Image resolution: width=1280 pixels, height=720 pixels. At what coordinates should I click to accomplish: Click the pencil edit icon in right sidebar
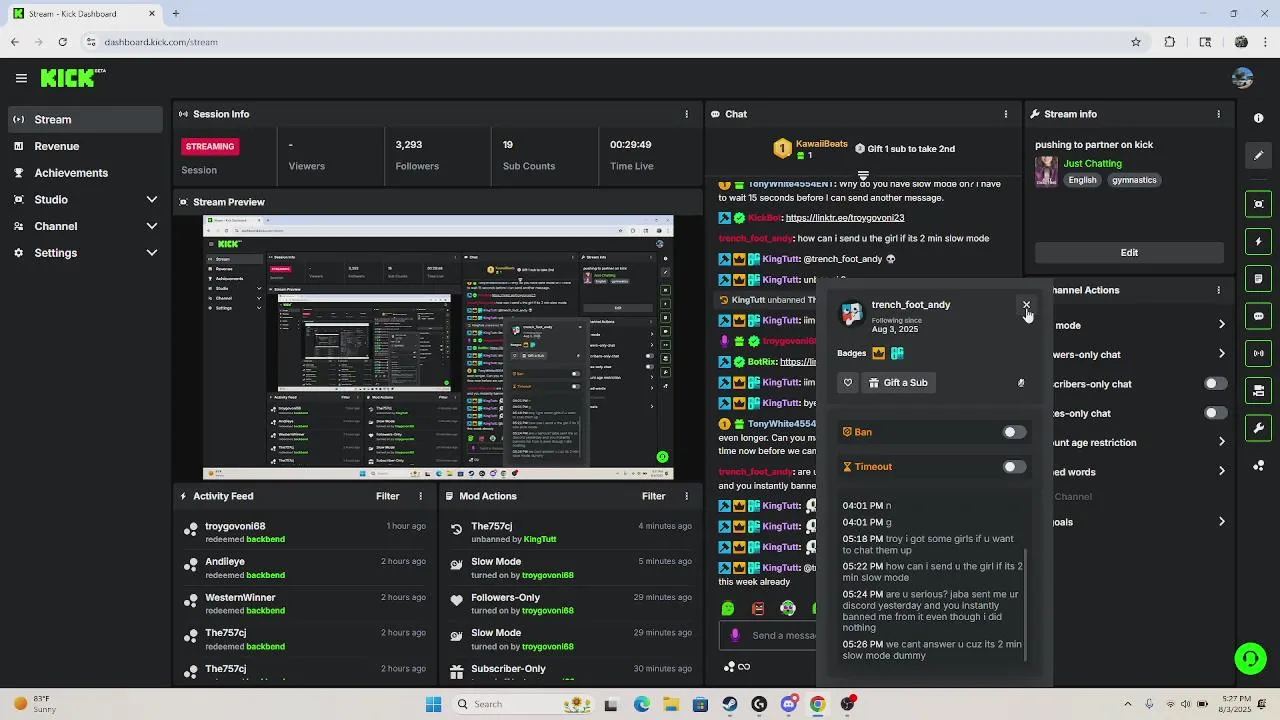coord(1258,156)
